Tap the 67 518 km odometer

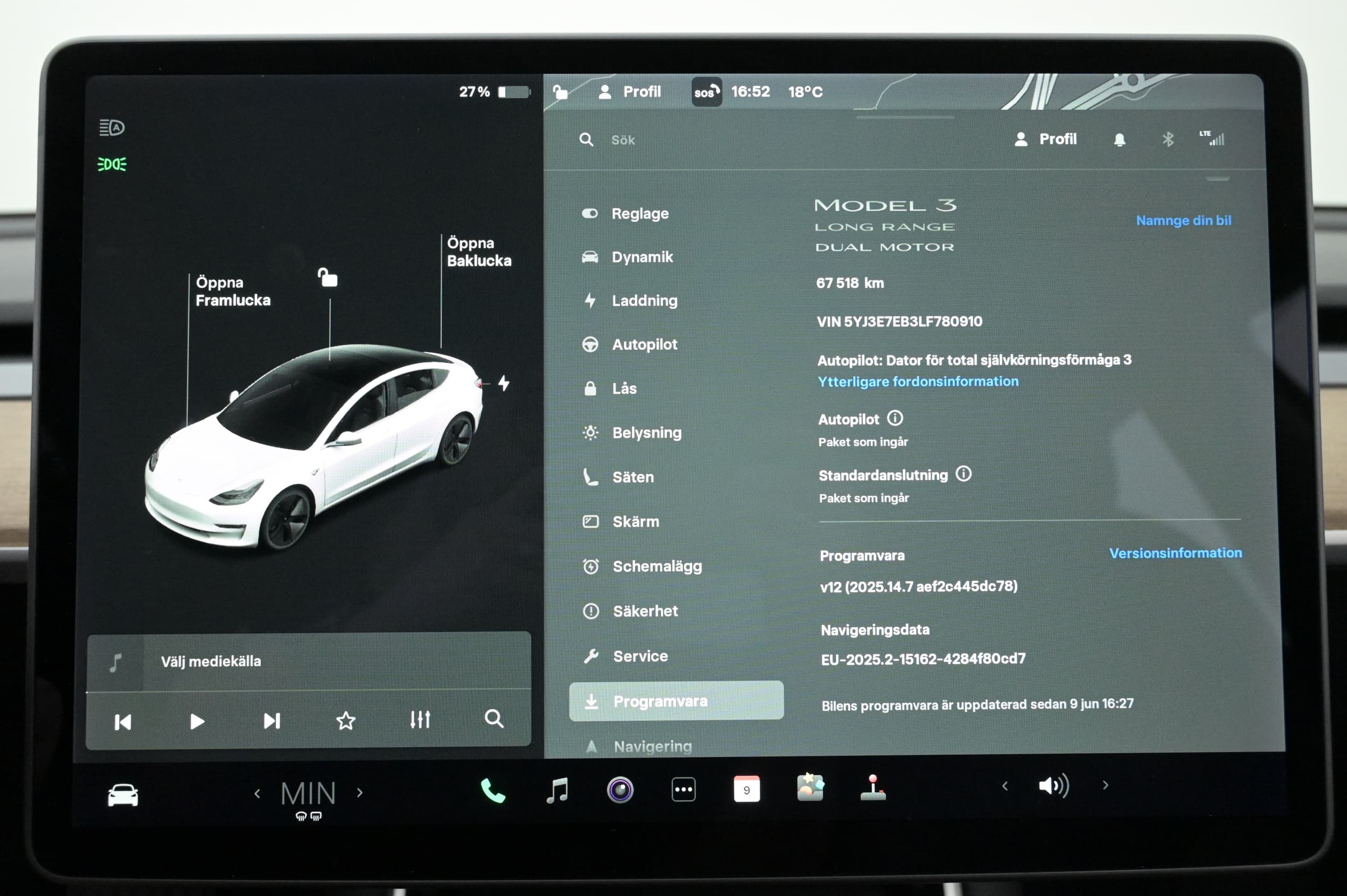[x=850, y=283]
